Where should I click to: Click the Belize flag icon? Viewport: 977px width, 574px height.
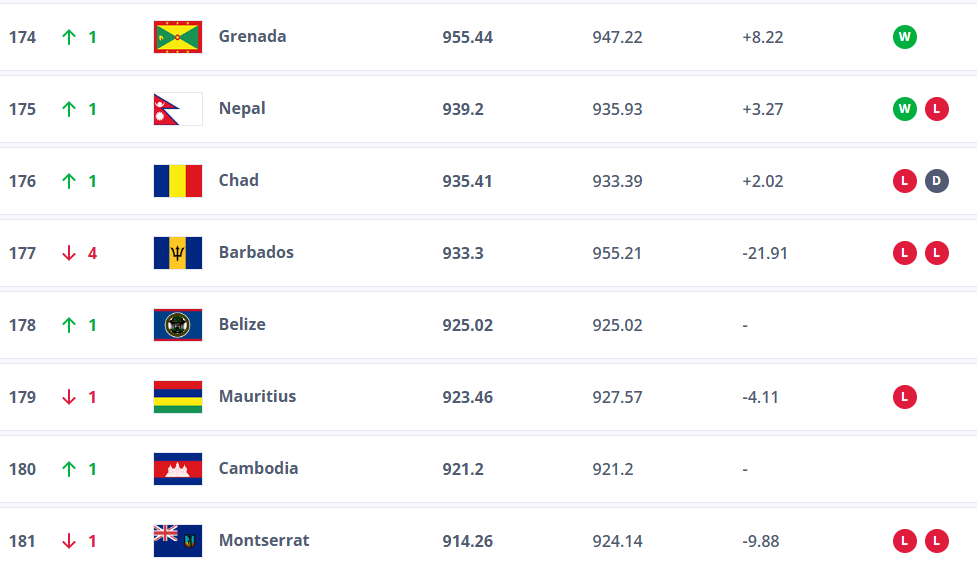point(178,325)
